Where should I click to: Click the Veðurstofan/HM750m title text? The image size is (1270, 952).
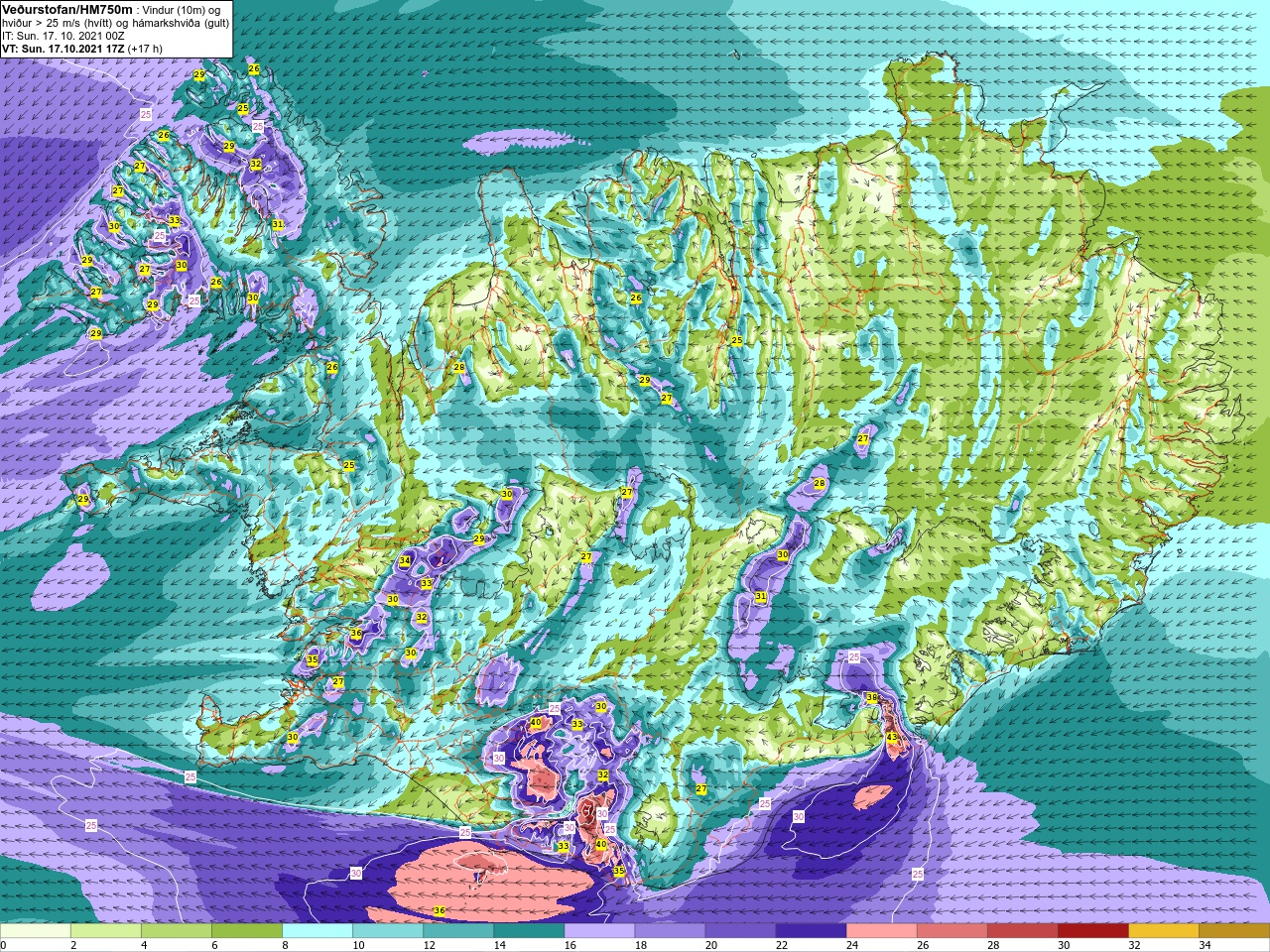click(66, 9)
